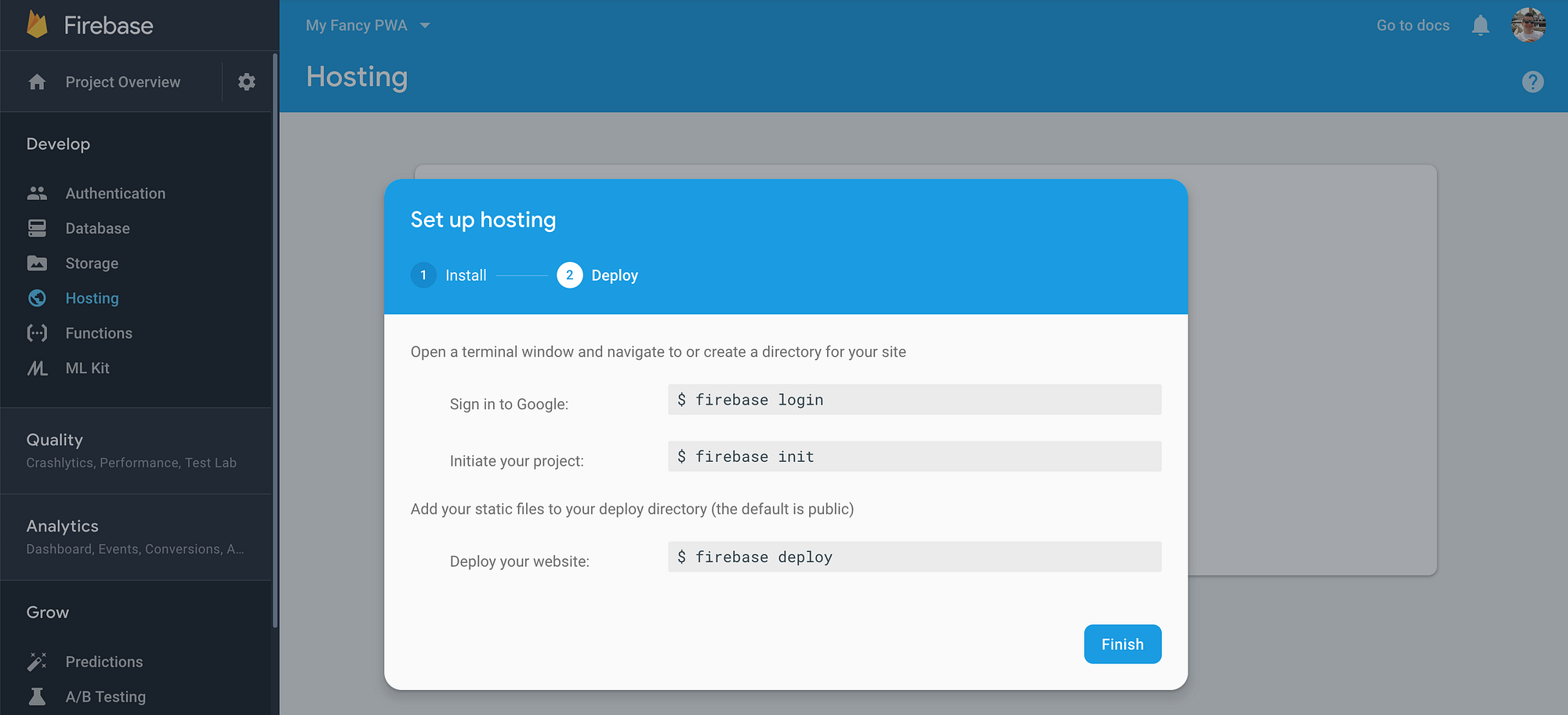This screenshot has height=715, width=1568.
Task: Click the Finish button
Action: tap(1122, 644)
